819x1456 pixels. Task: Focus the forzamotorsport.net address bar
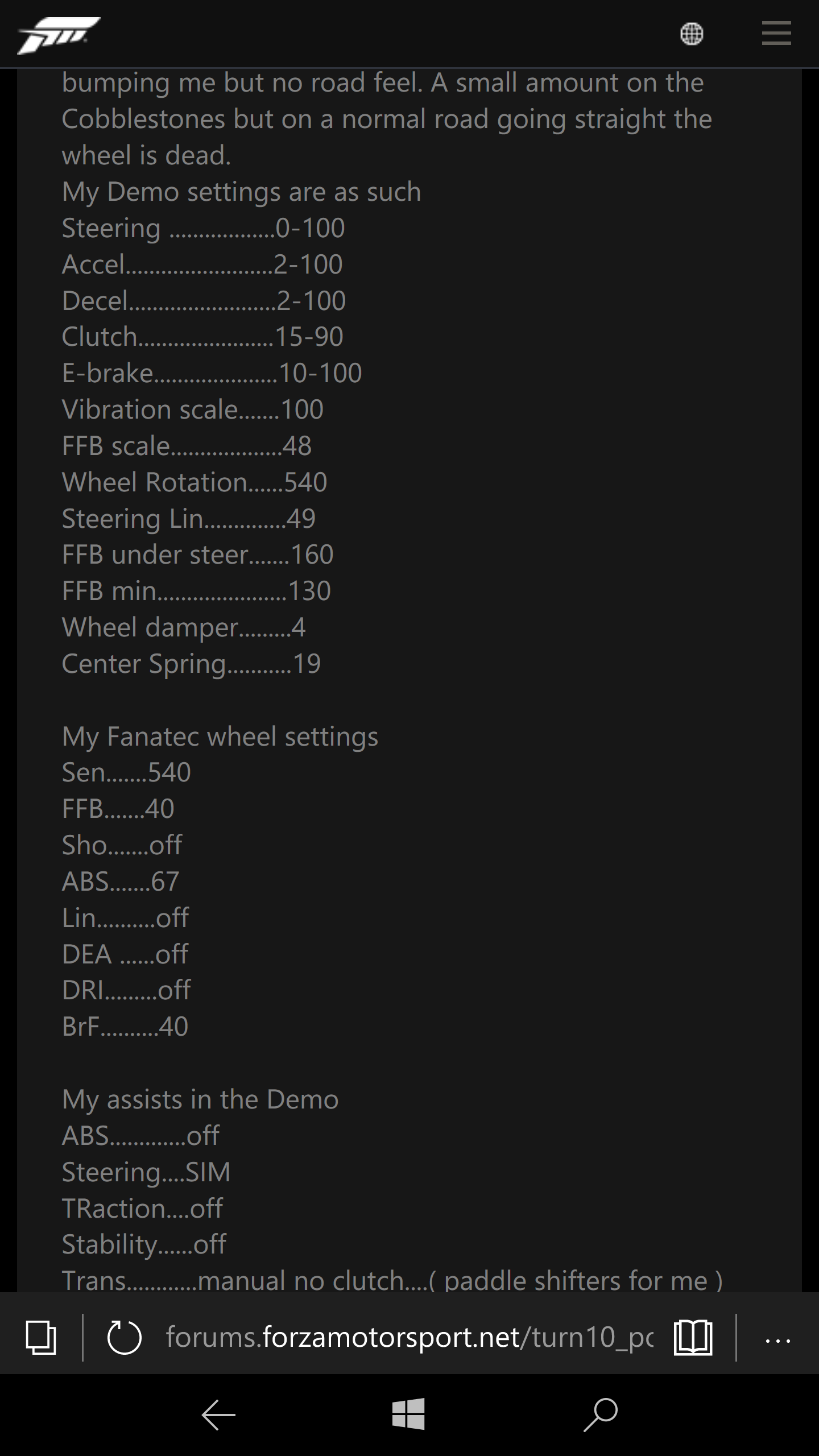point(409,1337)
